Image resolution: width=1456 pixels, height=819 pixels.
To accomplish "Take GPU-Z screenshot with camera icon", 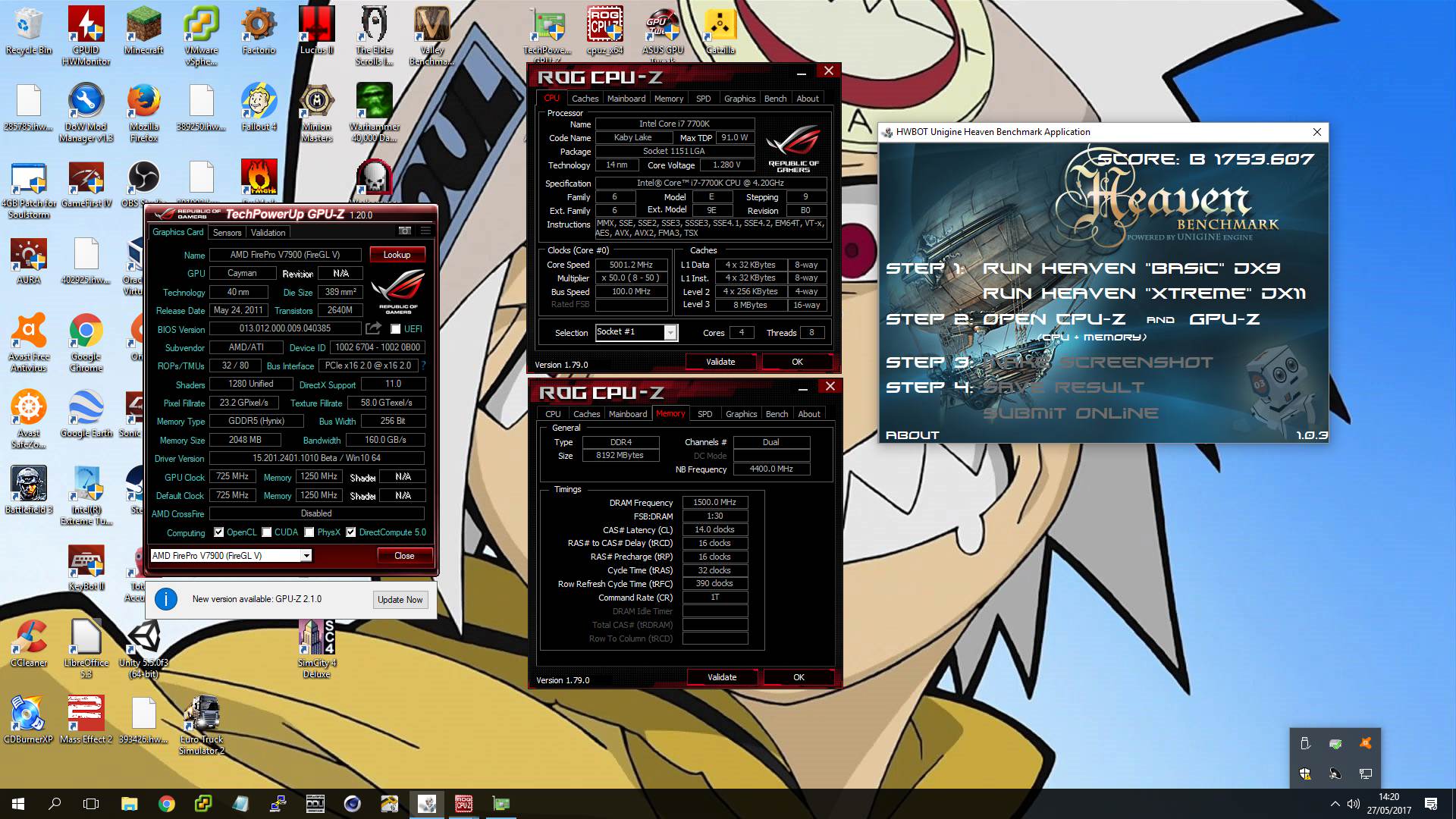I will 405,231.
